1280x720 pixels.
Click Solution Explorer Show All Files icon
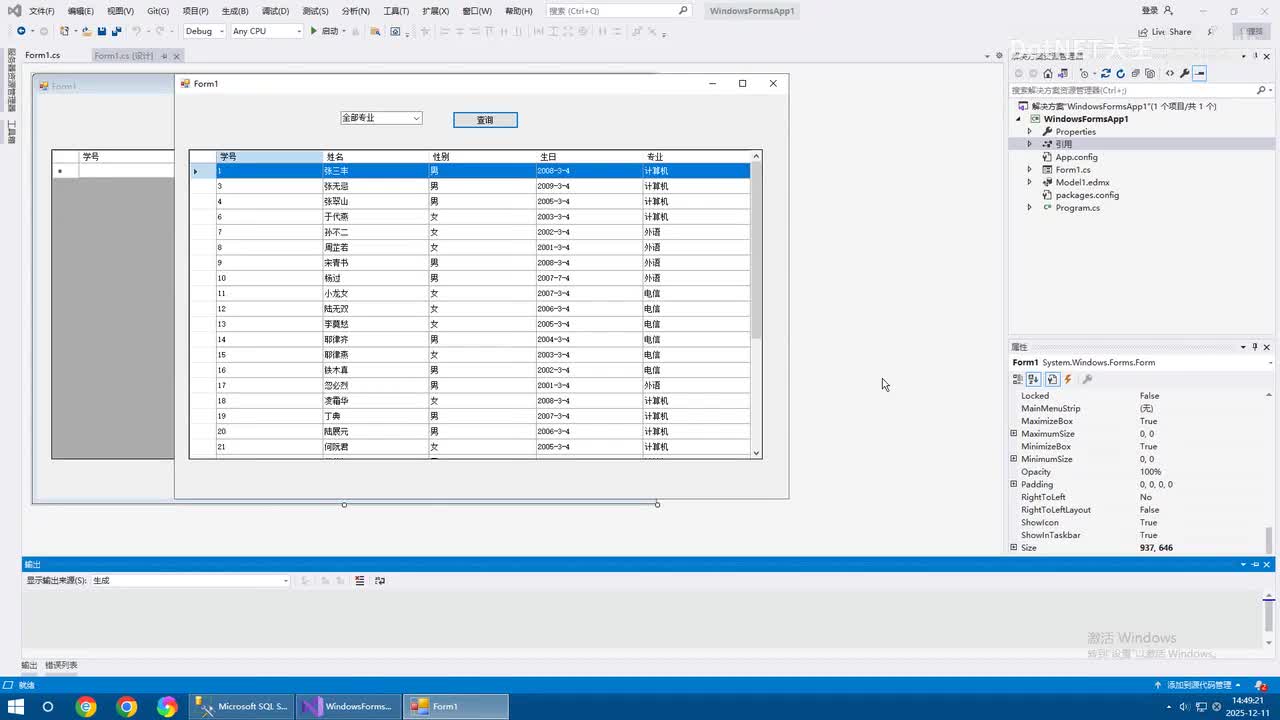[x=1150, y=73]
